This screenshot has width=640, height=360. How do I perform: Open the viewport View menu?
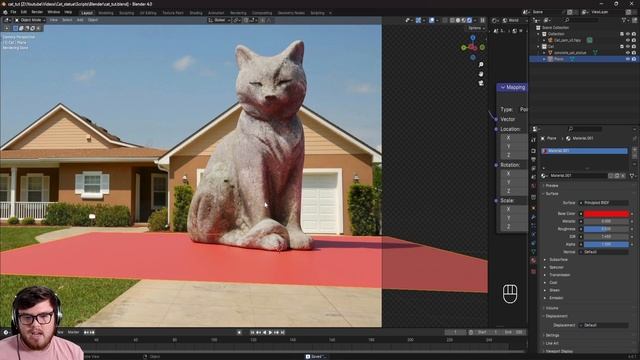tap(53, 20)
